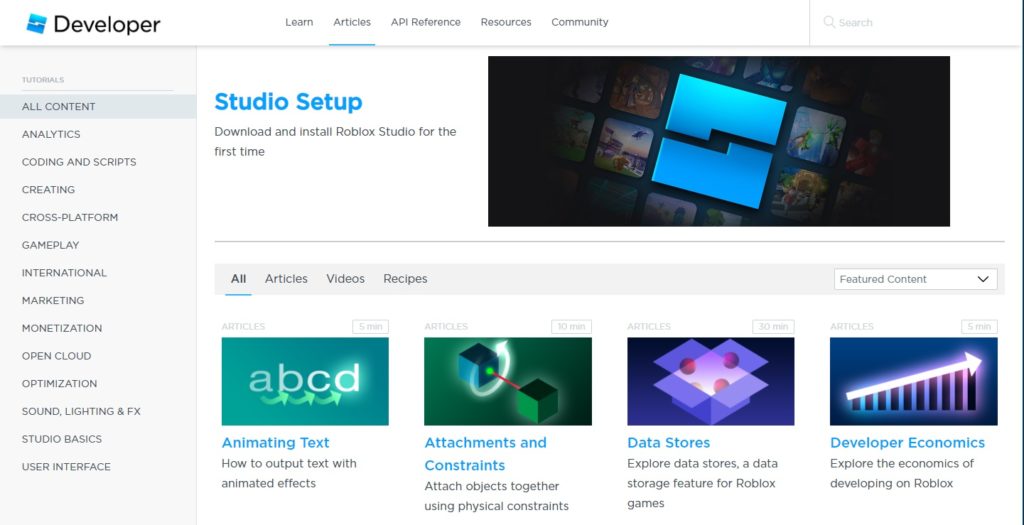The height and width of the screenshot is (525, 1024).
Task: Open the Data Stores article title
Action: pyautogui.click(x=668, y=442)
